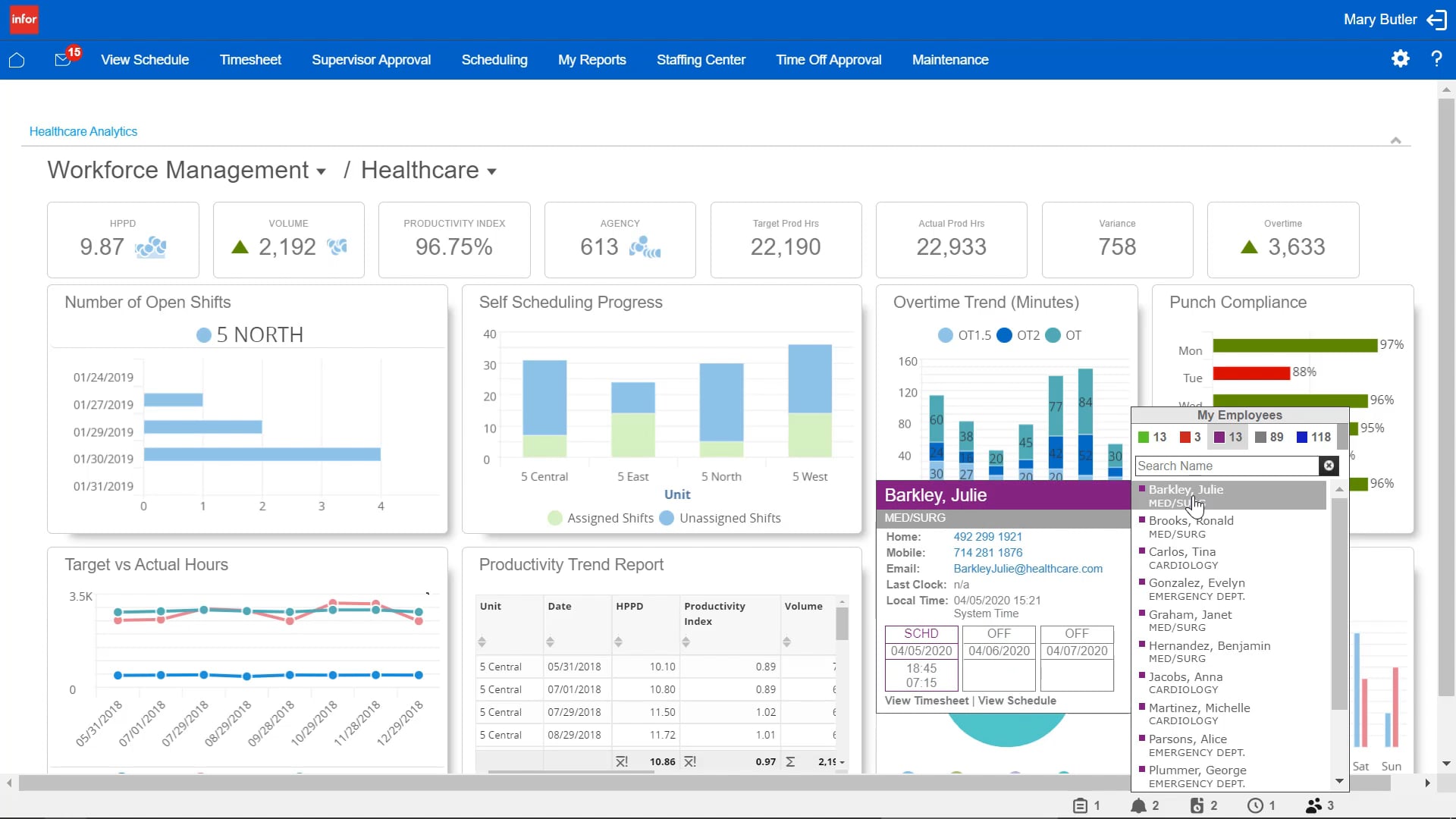Filter My Employees by red status 3
Screen dimensions: 1456x819
[1191, 438]
